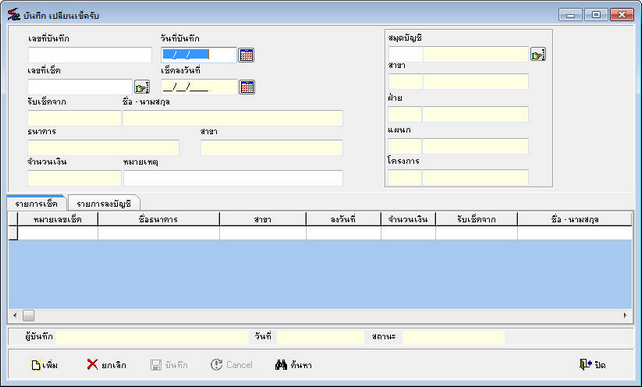Click the ฝ่าย code field
The image size is (642, 387).
405,114
